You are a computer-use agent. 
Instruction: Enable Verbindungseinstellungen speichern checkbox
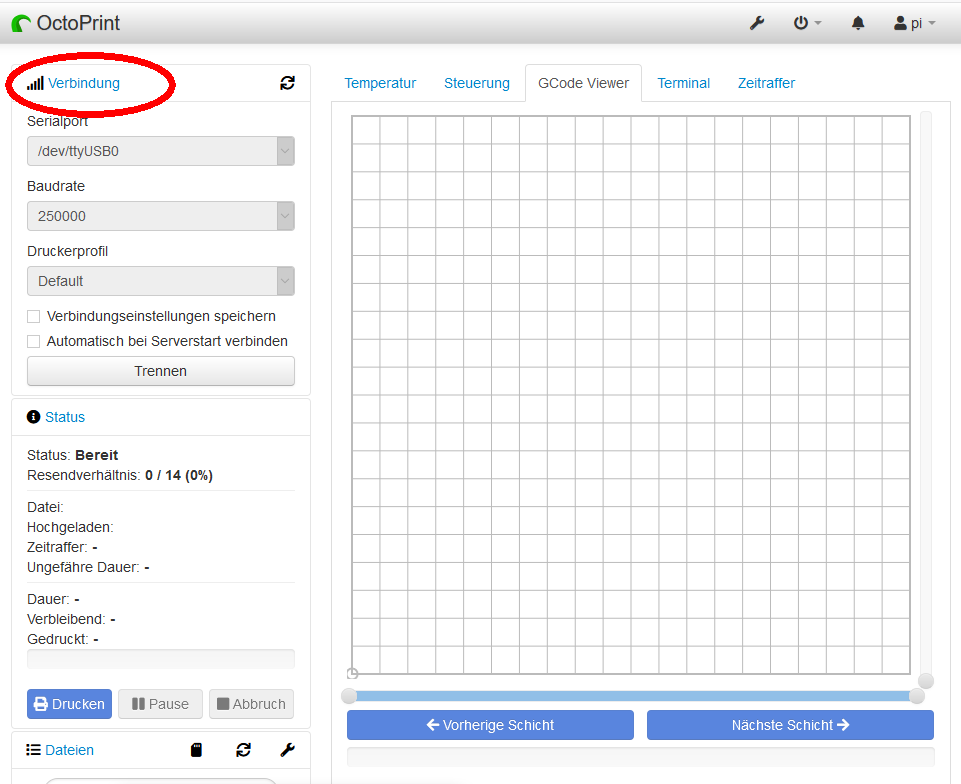[x=34, y=316]
